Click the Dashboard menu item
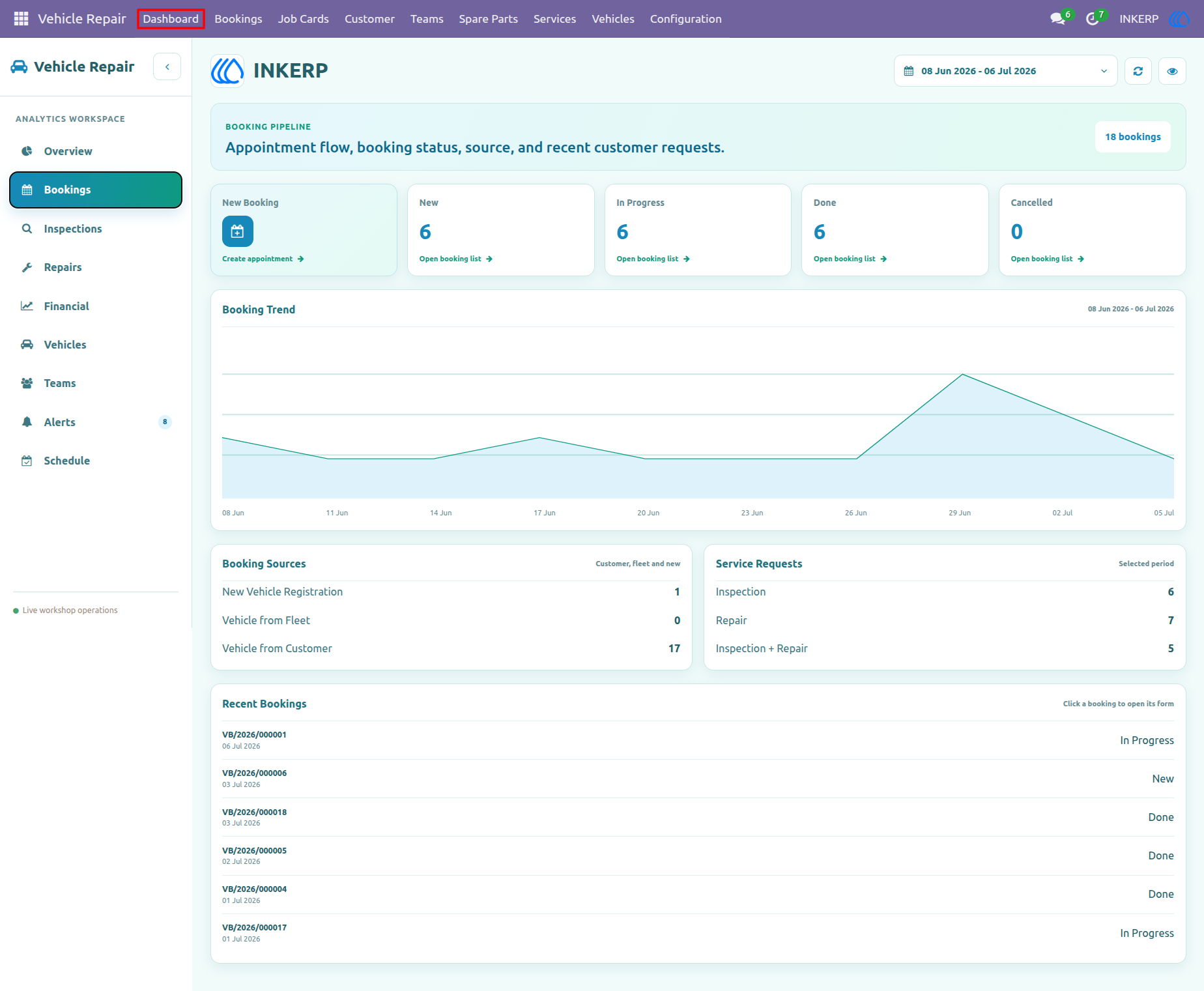1204x991 pixels. (171, 19)
